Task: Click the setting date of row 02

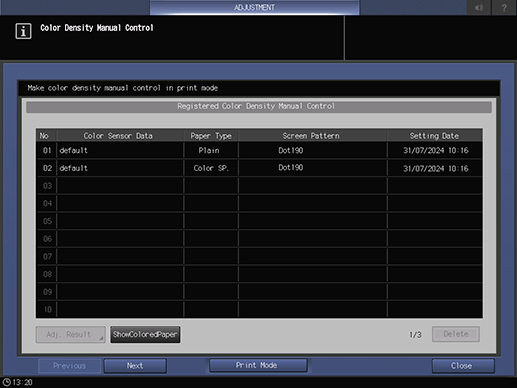Action: pyautogui.click(x=435, y=168)
